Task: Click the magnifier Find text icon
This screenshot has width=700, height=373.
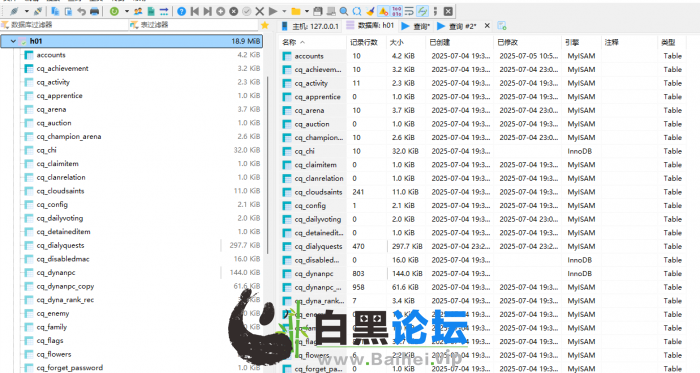Action: (344, 11)
